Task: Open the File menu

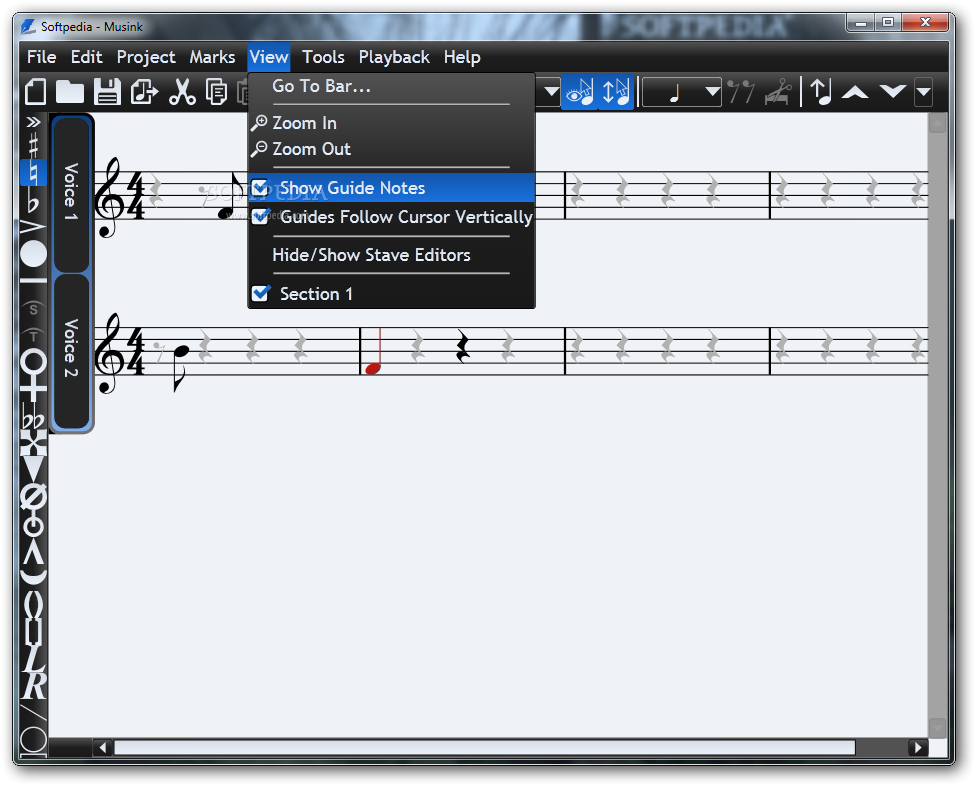Action: (41, 57)
